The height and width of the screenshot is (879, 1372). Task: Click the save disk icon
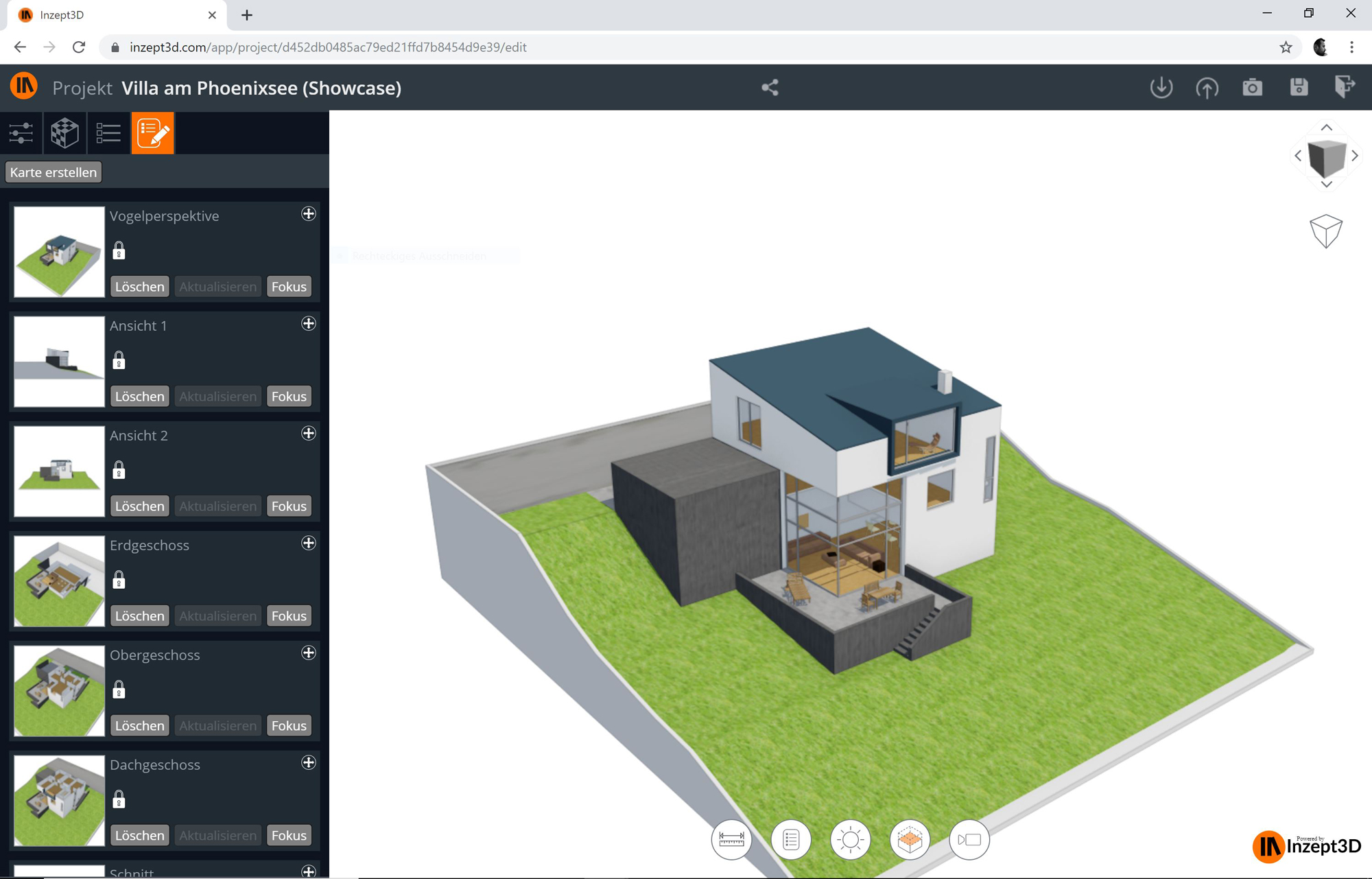[1299, 87]
